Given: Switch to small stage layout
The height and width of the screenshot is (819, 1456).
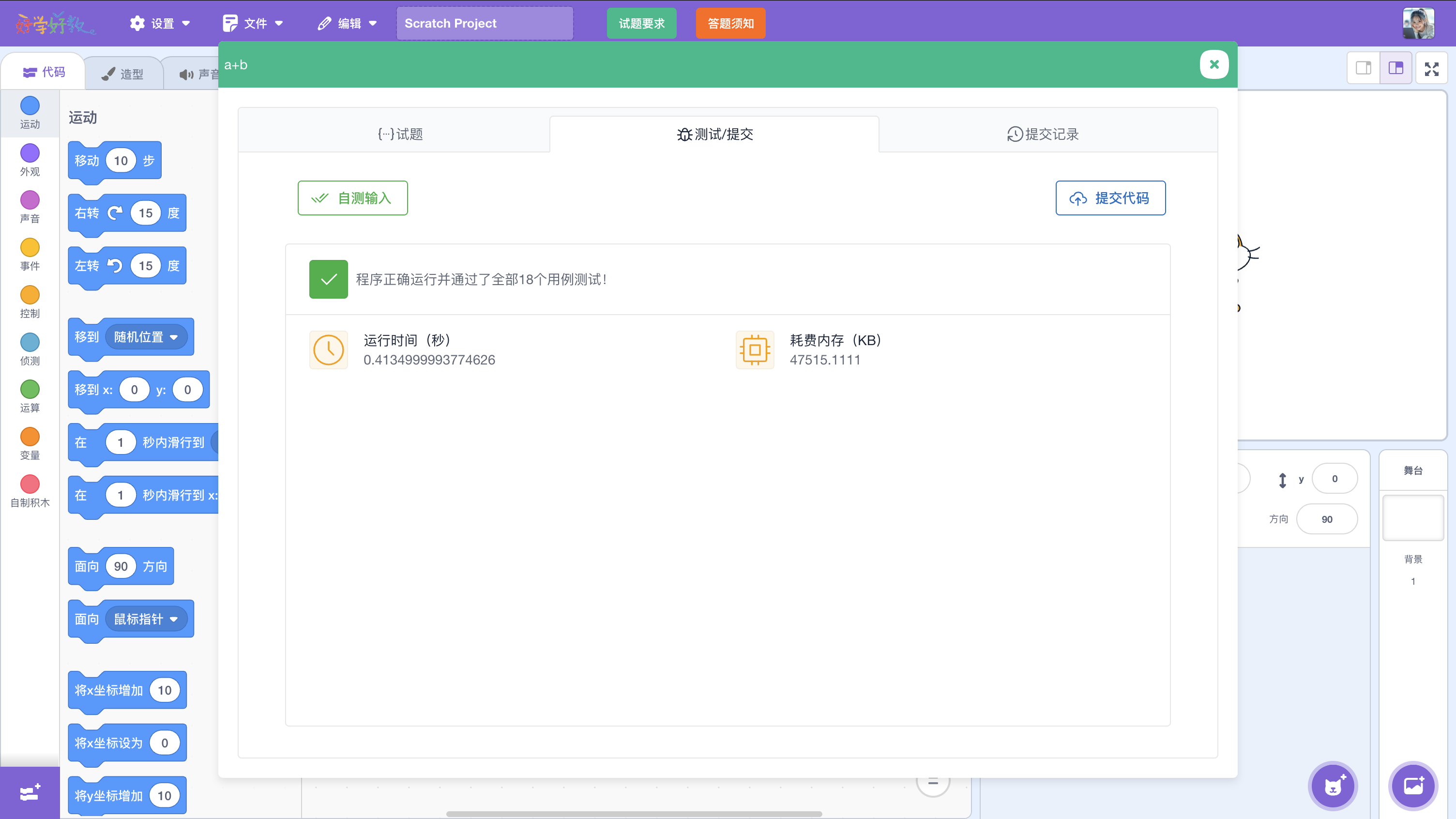Looking at the screenshot, I should [x=1363, y=68].
